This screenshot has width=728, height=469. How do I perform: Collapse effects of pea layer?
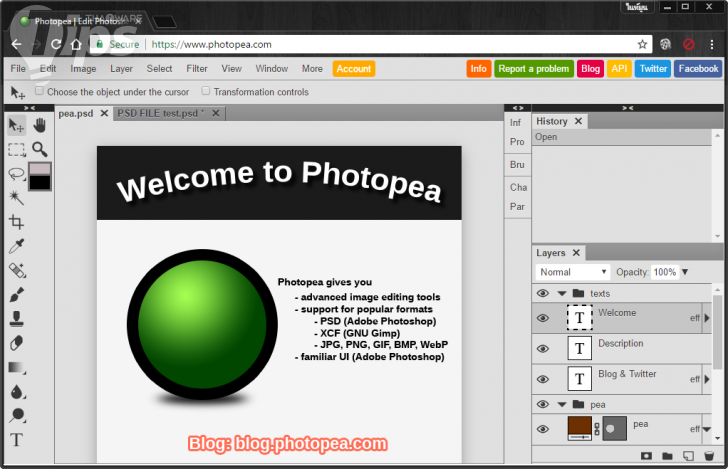point(707,429)
